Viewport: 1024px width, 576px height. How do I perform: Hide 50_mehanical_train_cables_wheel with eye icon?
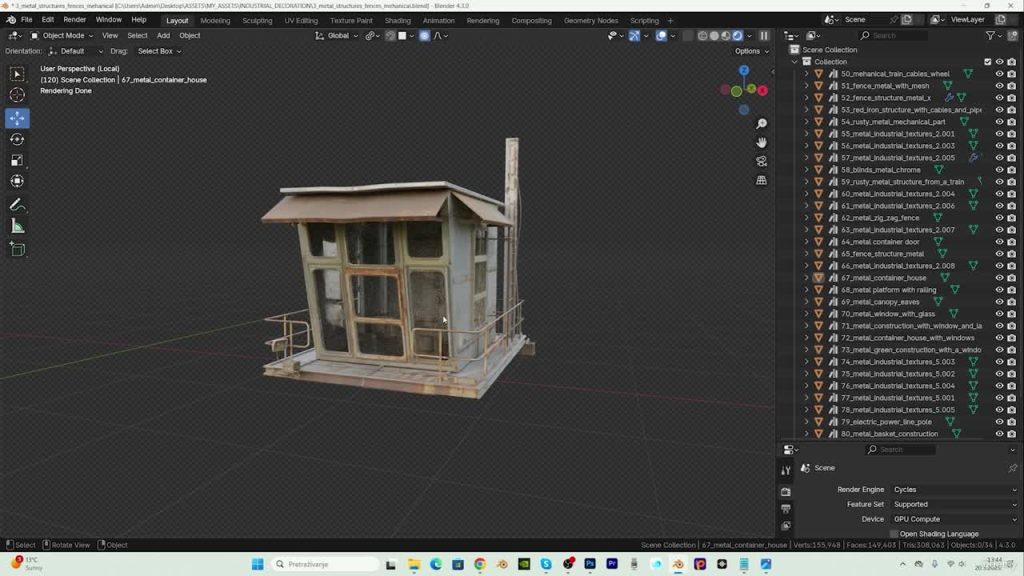pos(999,74)
